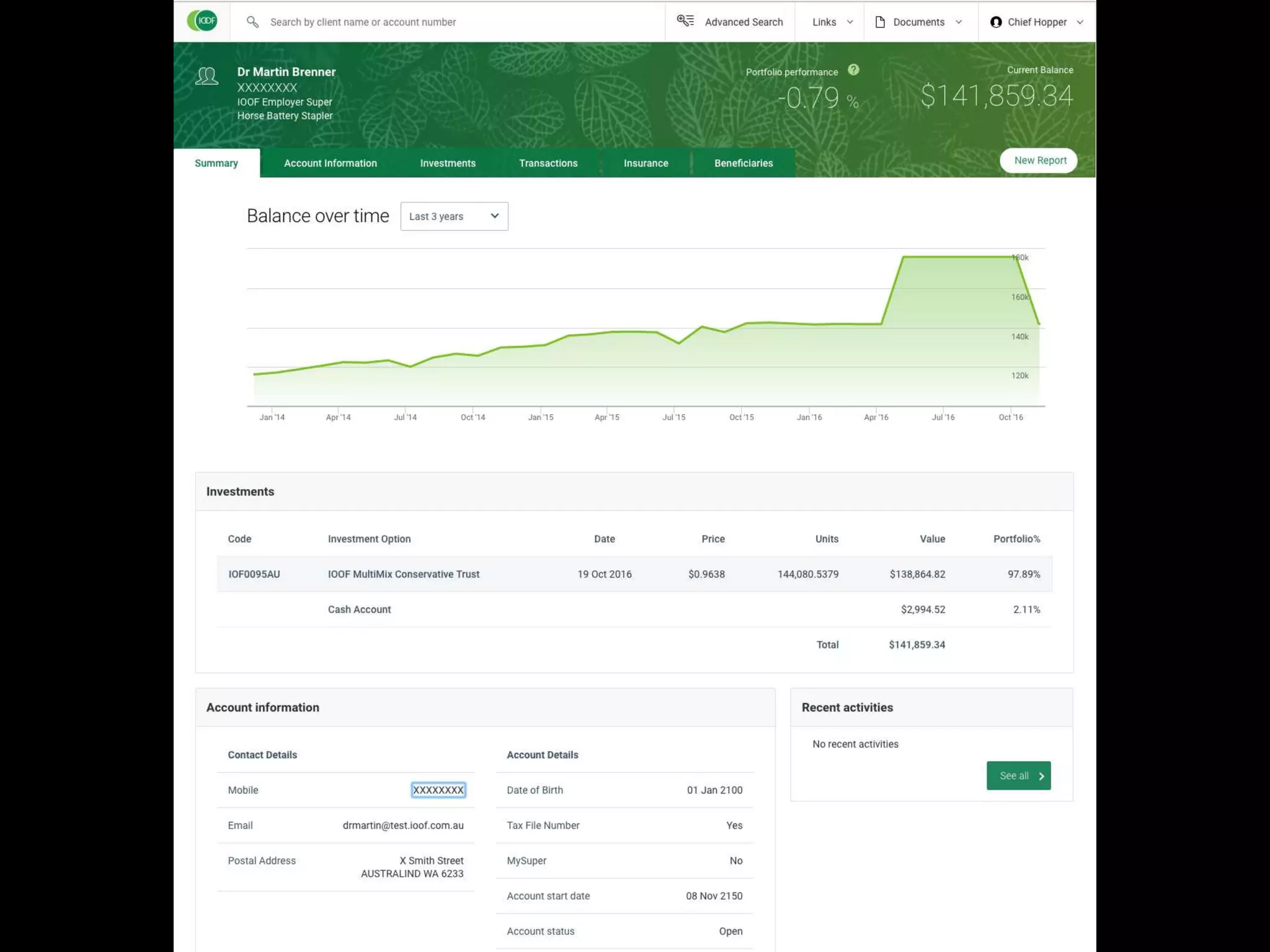Click the Horse Battery Stapler label
This screenshot has height=952, width=1270.
[x=285, y=116]
